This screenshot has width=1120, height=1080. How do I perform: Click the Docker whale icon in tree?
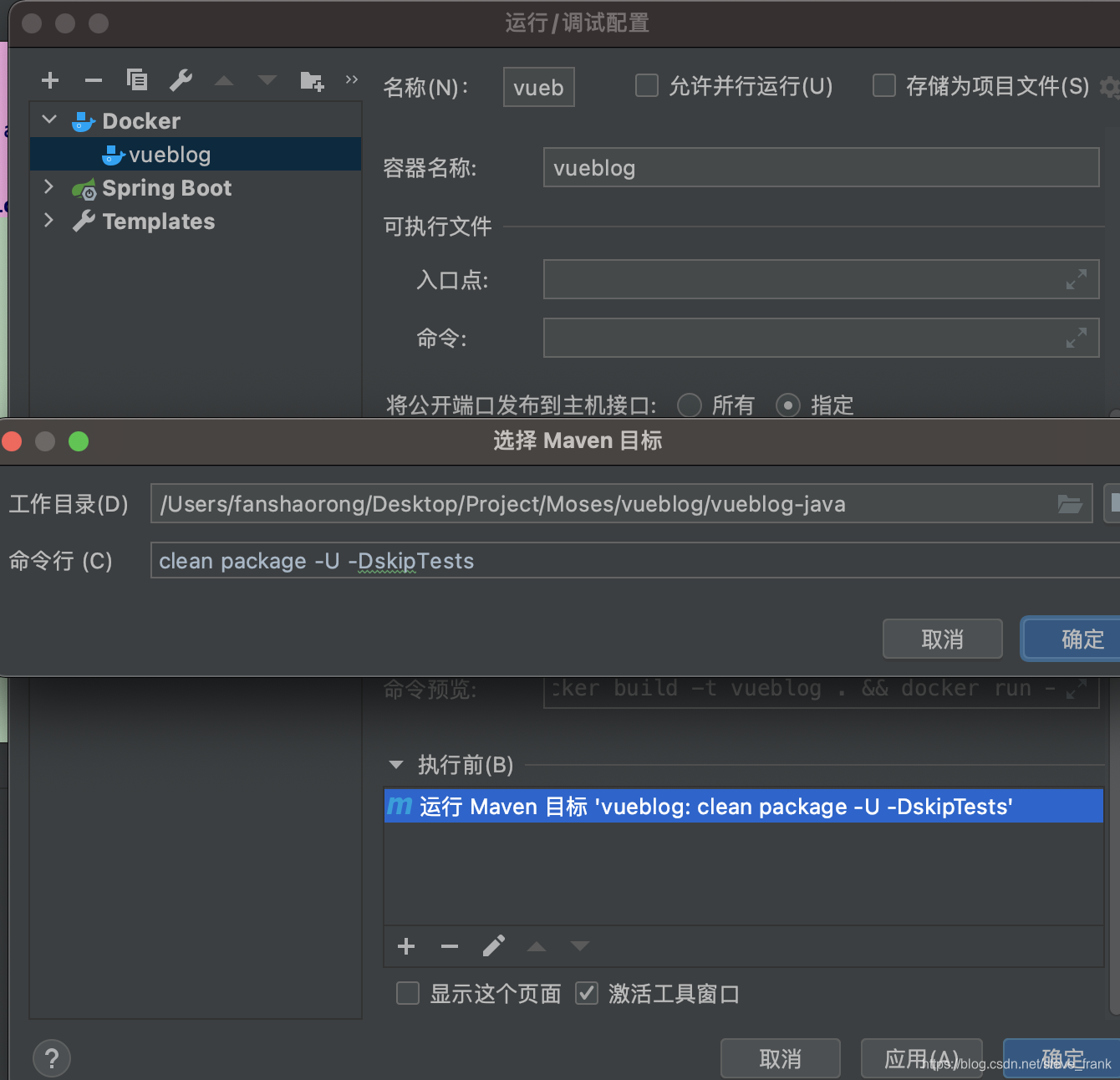pos(84,122)
